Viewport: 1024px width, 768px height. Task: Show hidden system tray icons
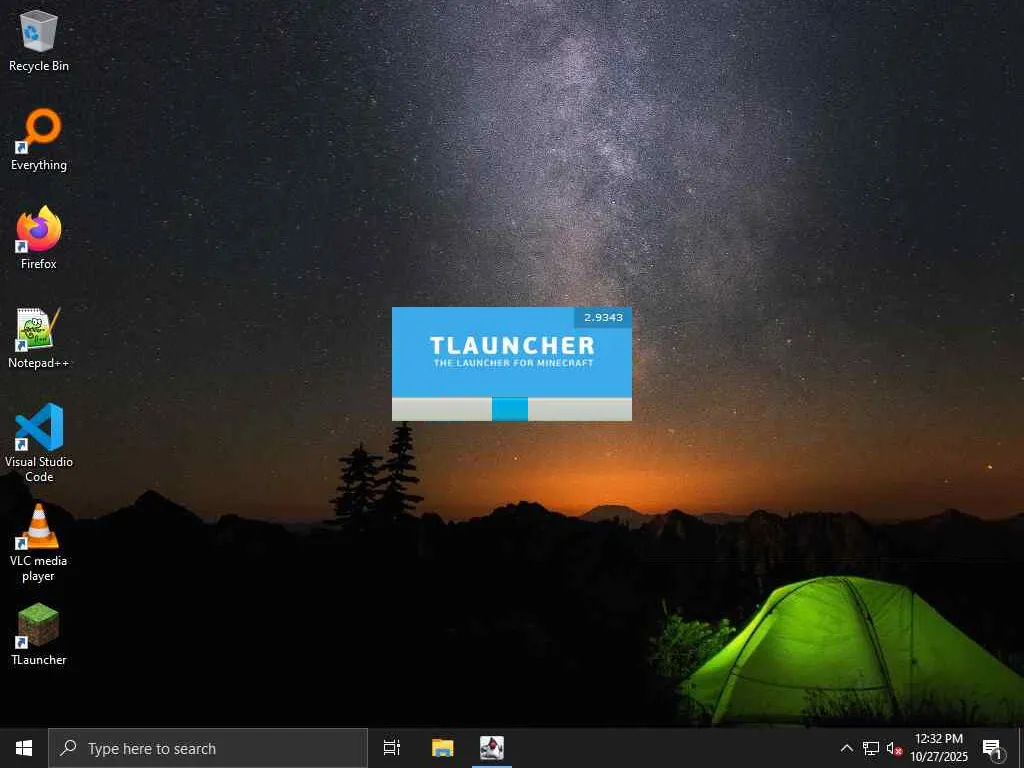click(846, 748)
